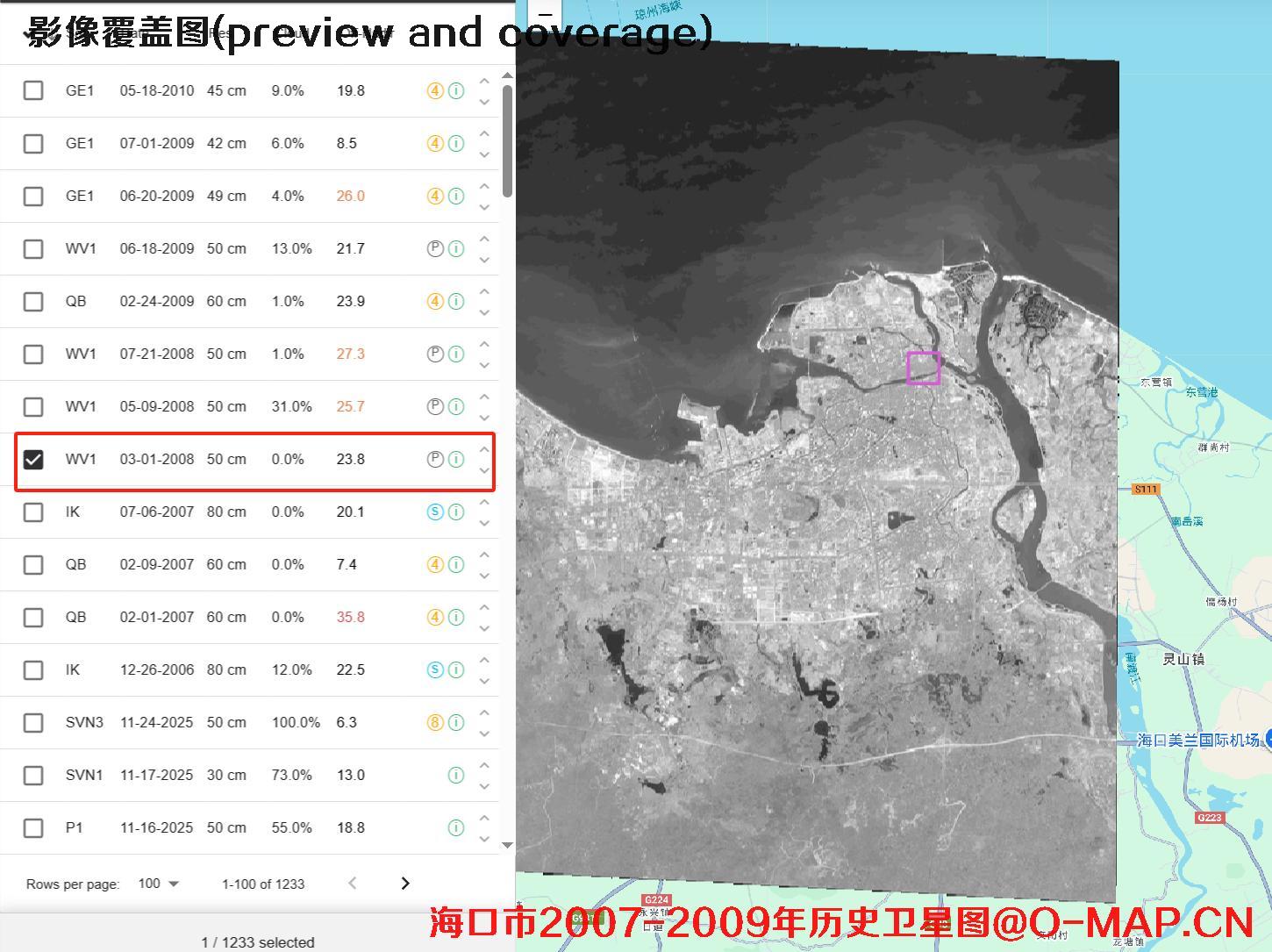
Task: Enable the GE1 07-01-2009 checkbox
Action: tap(33, 143)
